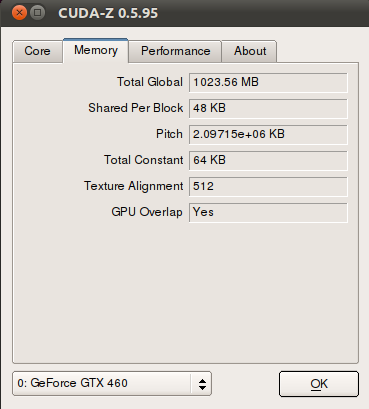Viewport: 369px width, 409px height.
Task: Click the Pitch value field
Action: point(268,134)
